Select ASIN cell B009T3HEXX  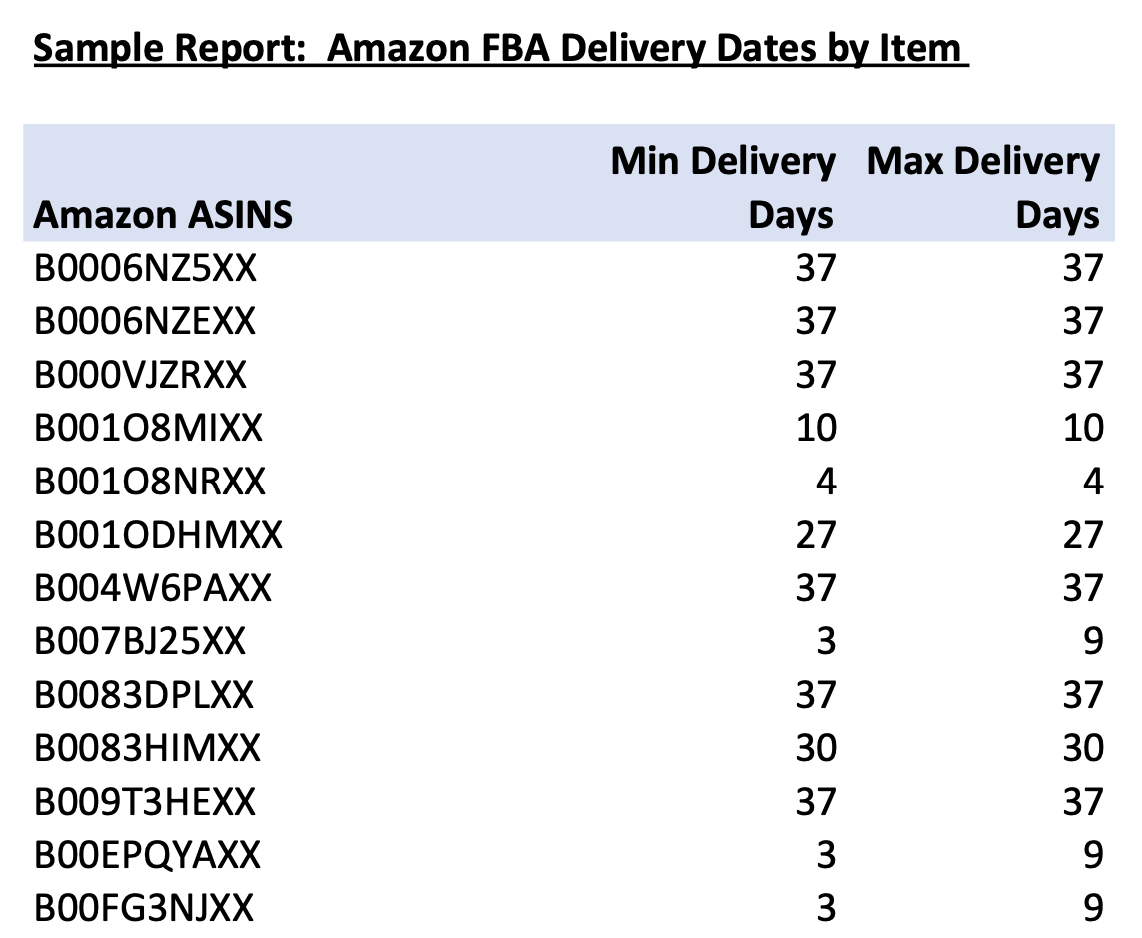click(145, 802)
